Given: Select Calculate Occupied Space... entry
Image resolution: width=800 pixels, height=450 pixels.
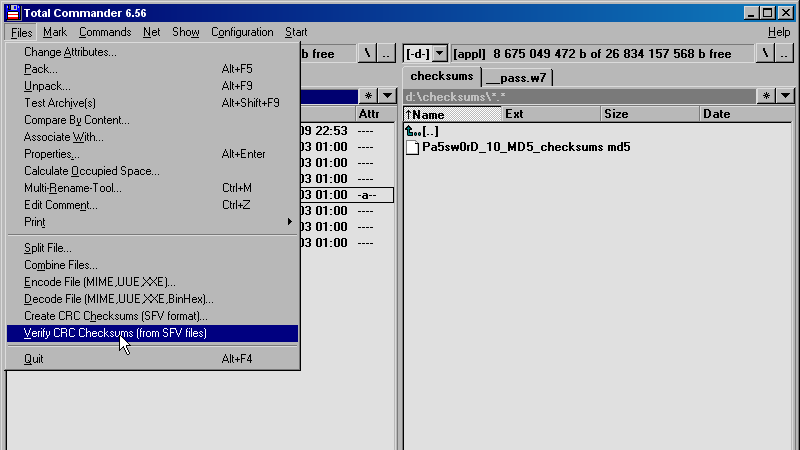Looking at the screenshot, I should (x=153, y=171).
